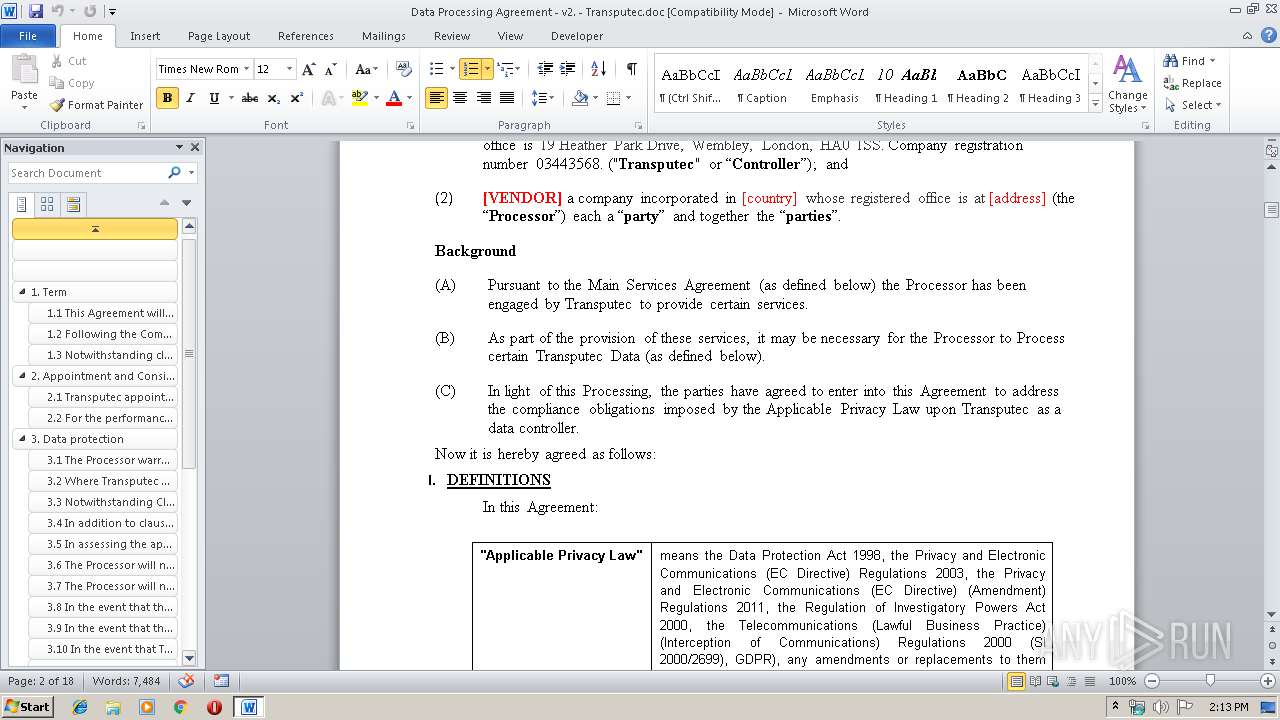
Task: Browse pages in Navigation pane
Action: 47,204
